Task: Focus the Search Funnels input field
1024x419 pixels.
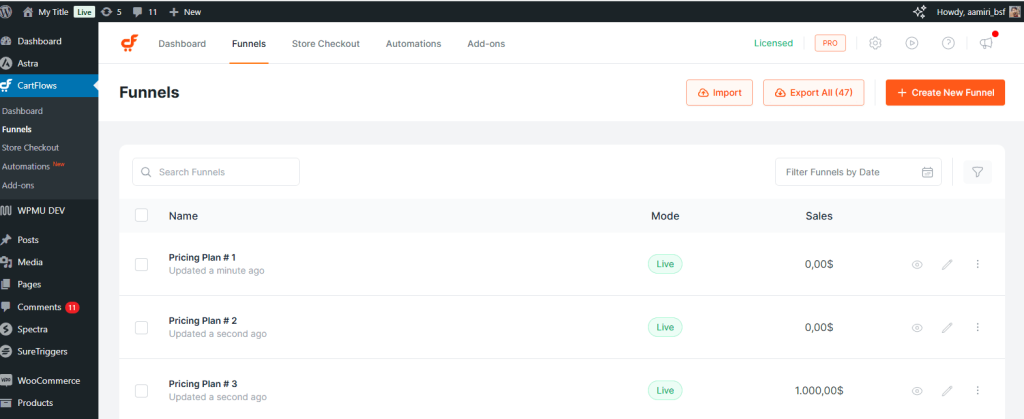Action: coord(216,172)
